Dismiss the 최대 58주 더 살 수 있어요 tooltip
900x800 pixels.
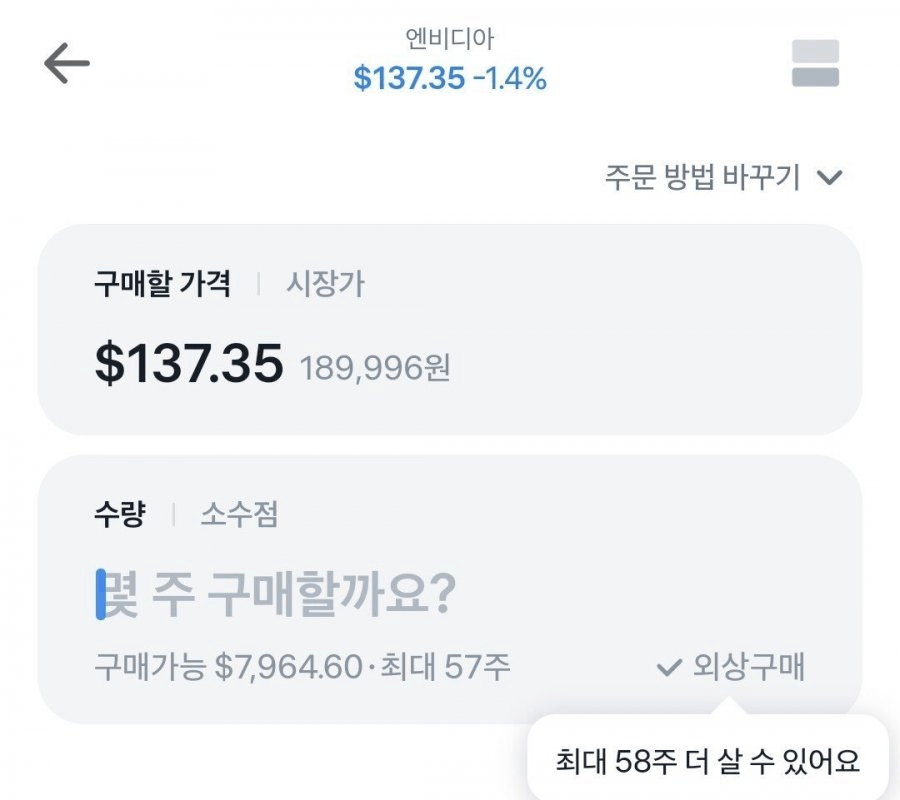707,761
